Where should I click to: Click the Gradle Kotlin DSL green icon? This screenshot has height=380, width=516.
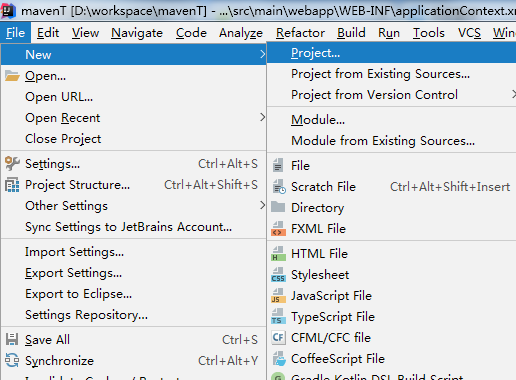click(x=278, y=377)
